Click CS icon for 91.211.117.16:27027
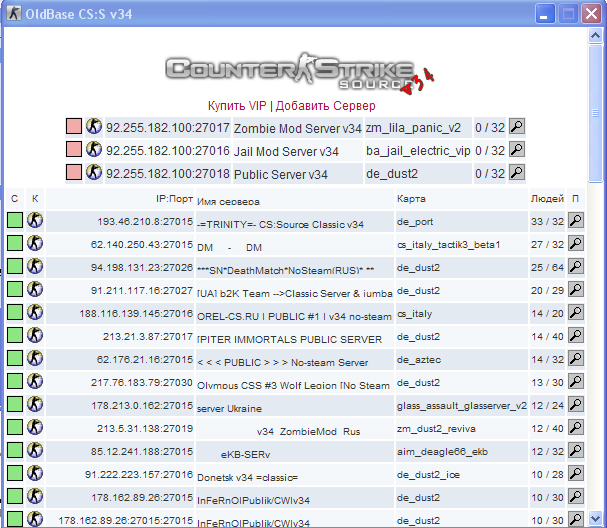The width and height of the screenshot is (607, 528). [35, 290]
